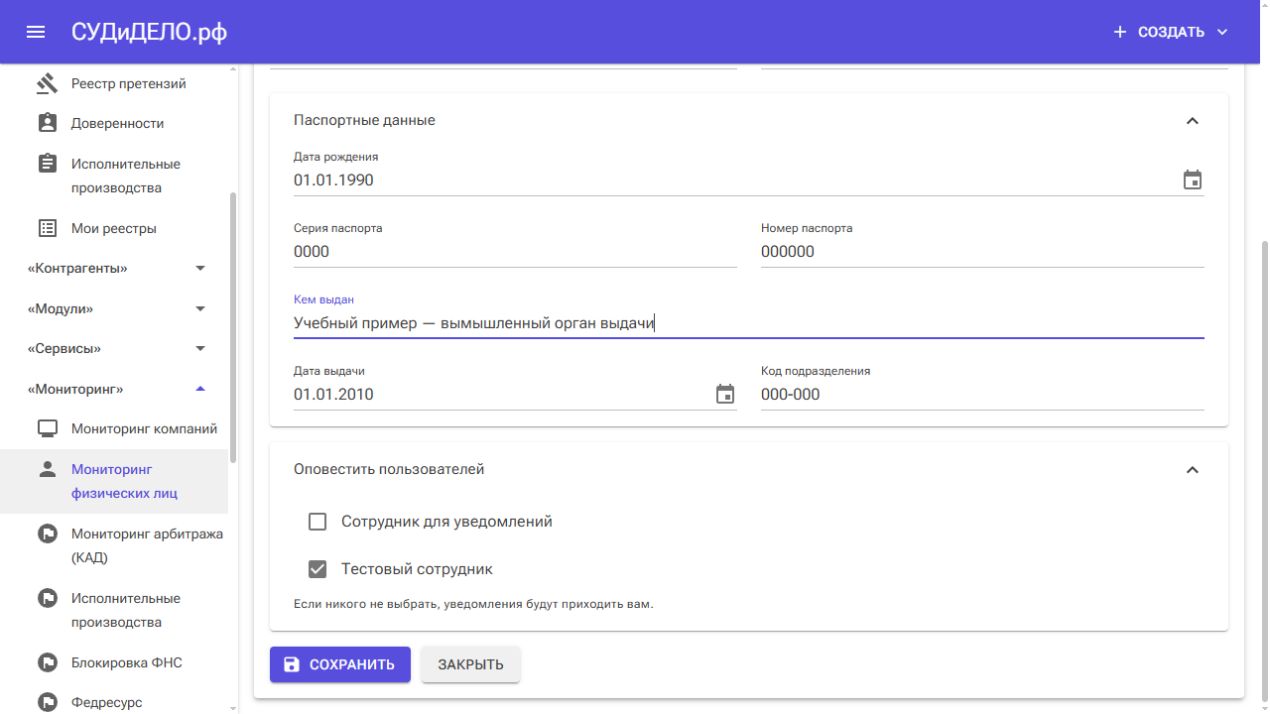Check Сотрудник для уведомлений checkbox
Screen dimensions: 1270x714
click(x=318, y=521)
